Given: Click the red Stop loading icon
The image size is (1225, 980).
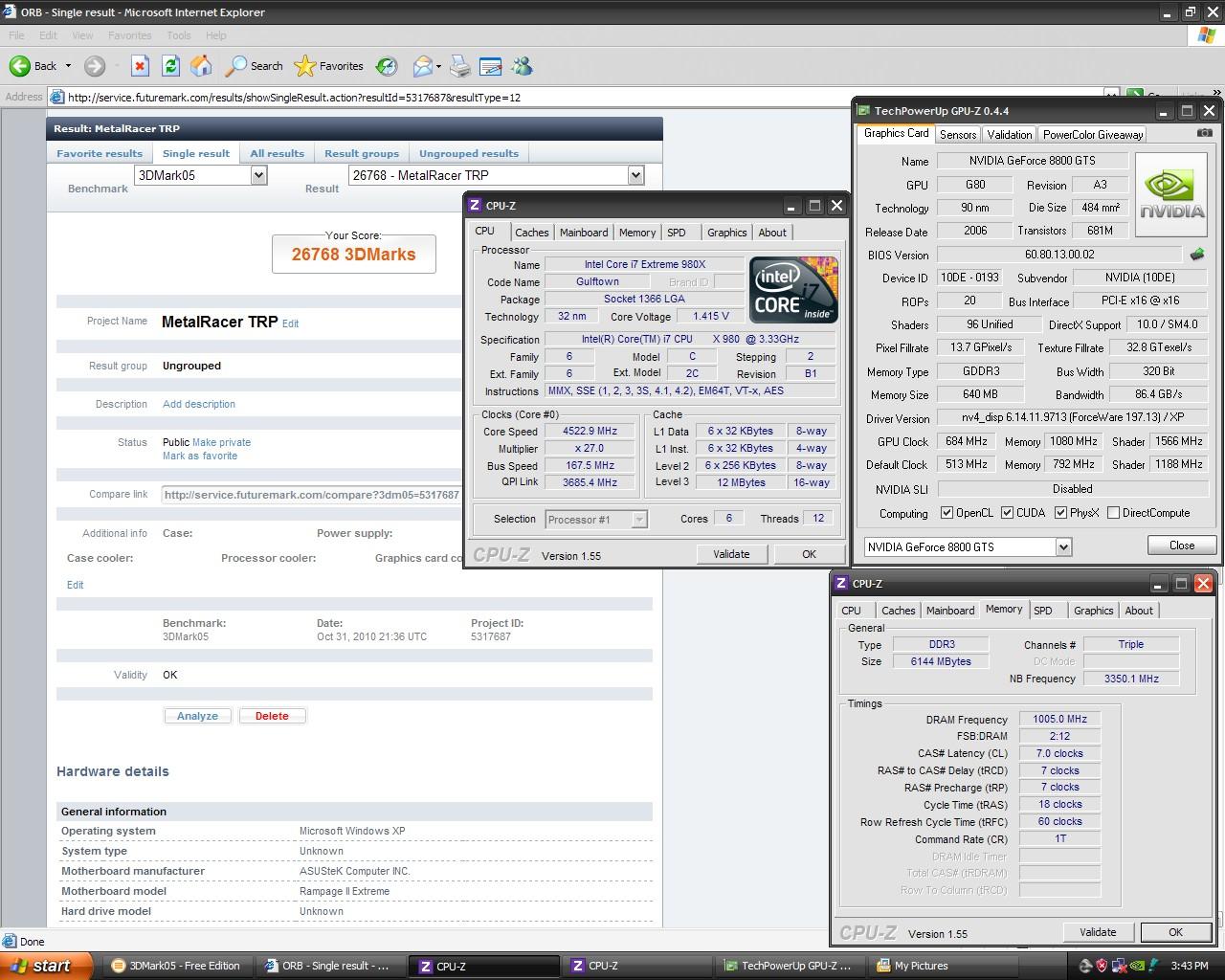Looking at the screenshot, I should tap(140, 66).
